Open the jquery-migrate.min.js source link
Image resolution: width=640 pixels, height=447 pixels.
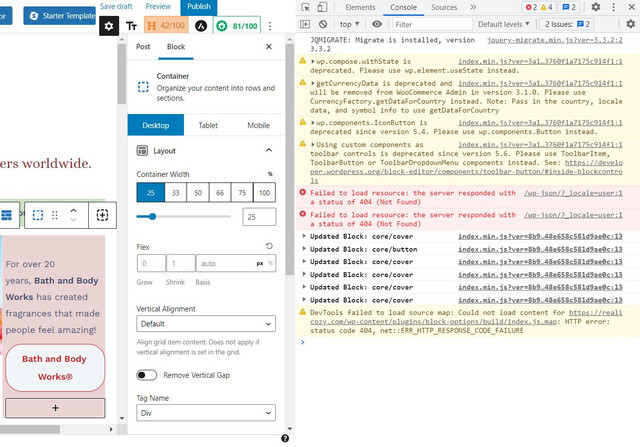click(x=555, y=40)
